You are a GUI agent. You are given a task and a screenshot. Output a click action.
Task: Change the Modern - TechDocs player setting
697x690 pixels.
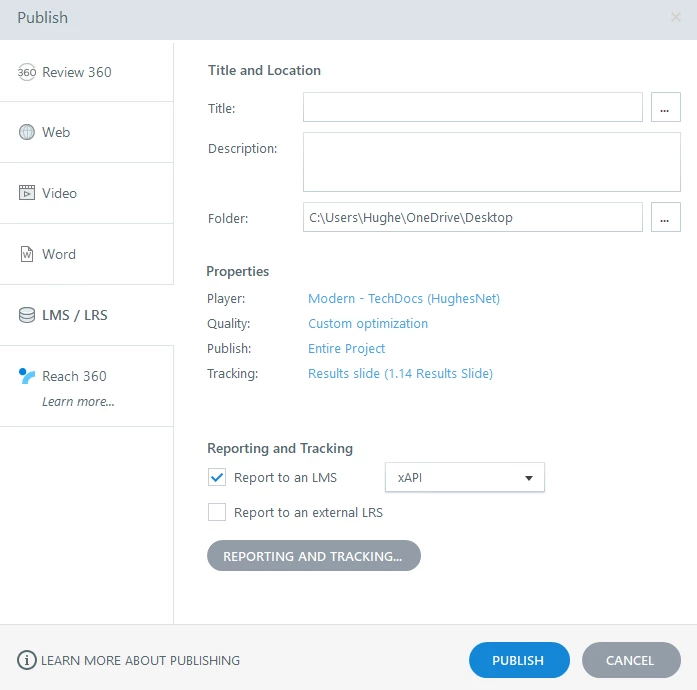(x=403, y=298)
